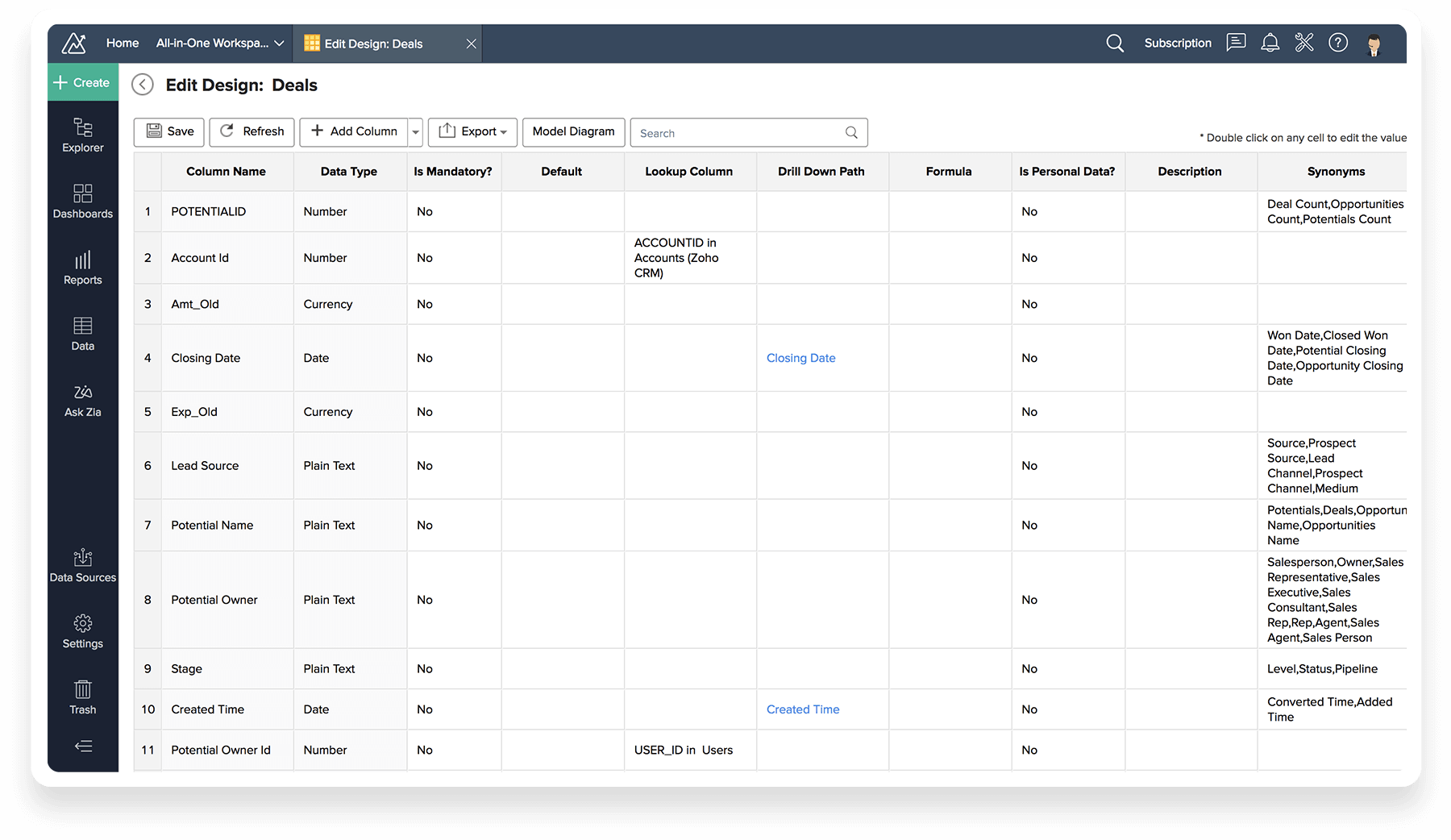
Task: Open the top bar search icon
Action: click(x=1115, y=44)
